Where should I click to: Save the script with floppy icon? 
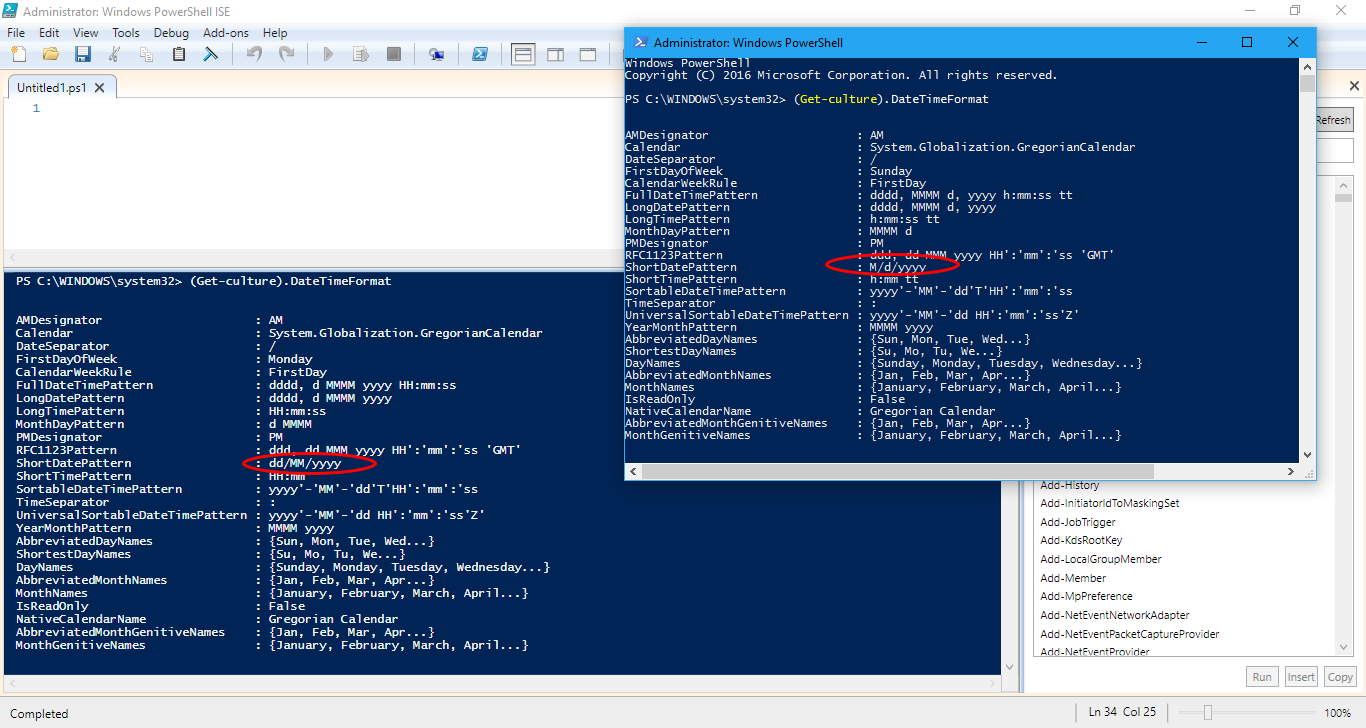pyautogui.click(x=83, y=54)
